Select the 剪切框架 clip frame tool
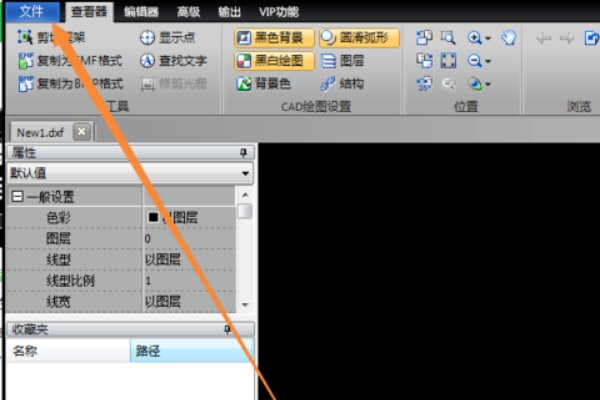 52,38
